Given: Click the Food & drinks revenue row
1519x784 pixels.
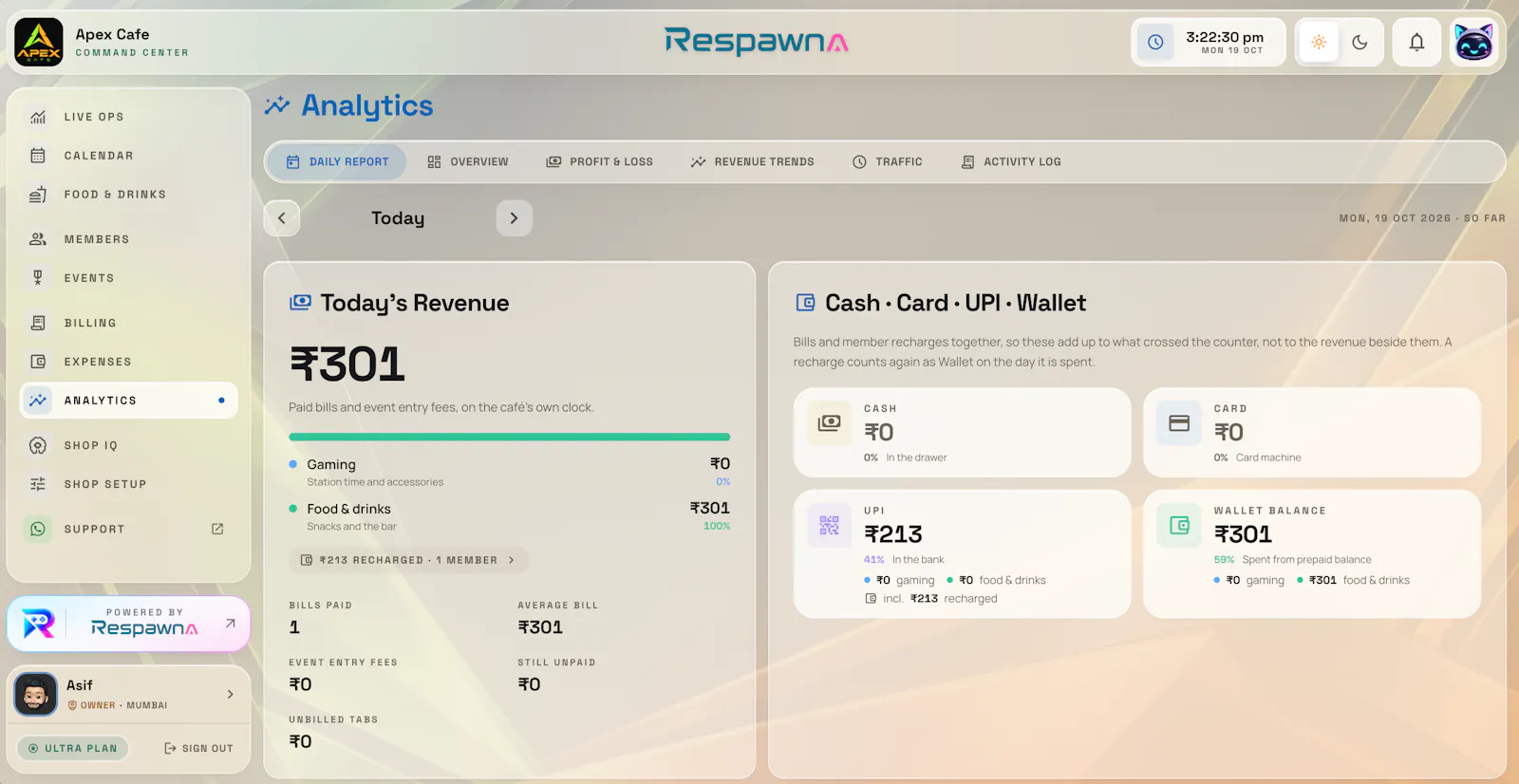Looking at the screenshot, I should click(x=510, y=516).
